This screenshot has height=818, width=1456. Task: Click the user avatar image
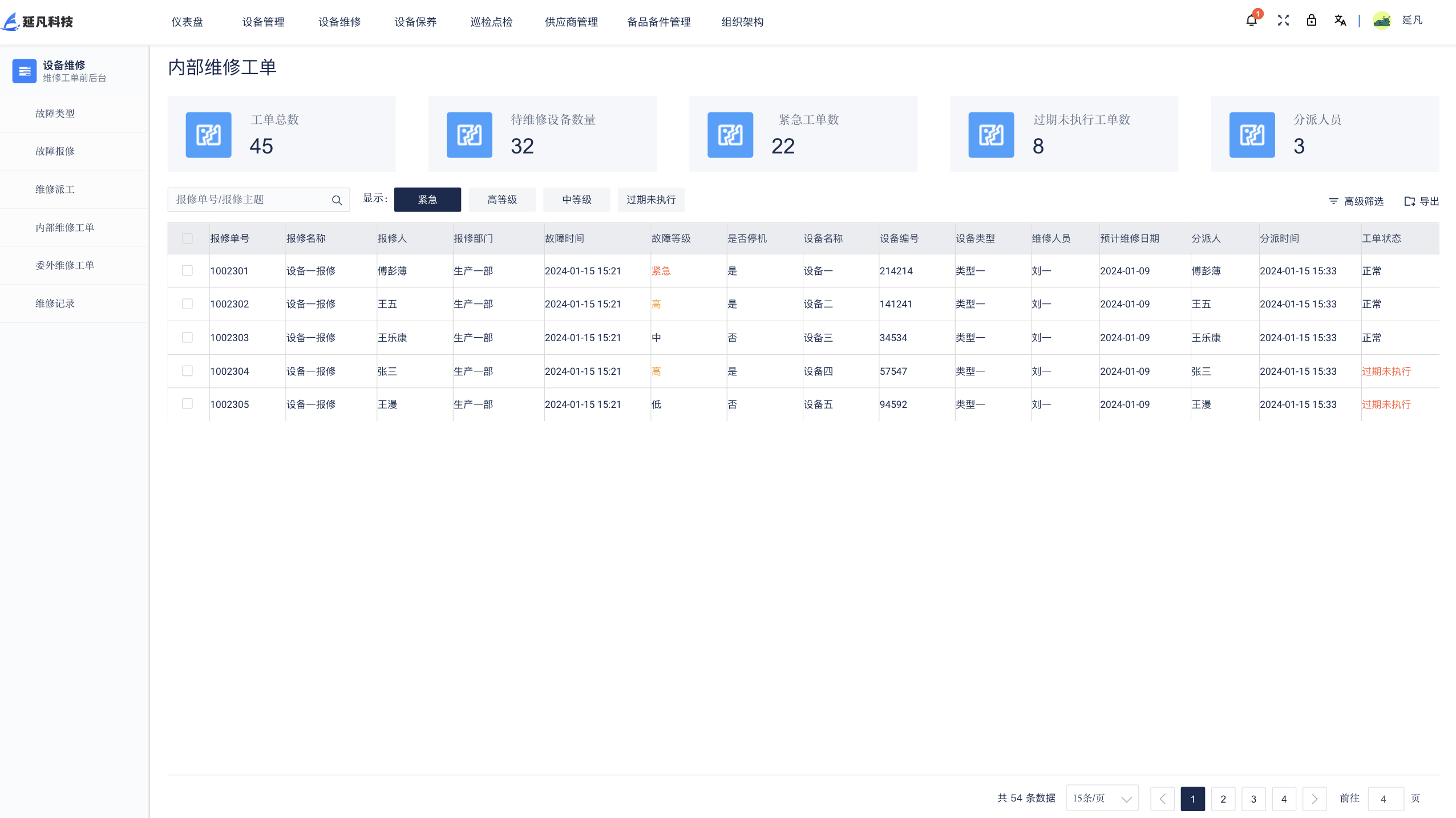tap(1382, 21)
